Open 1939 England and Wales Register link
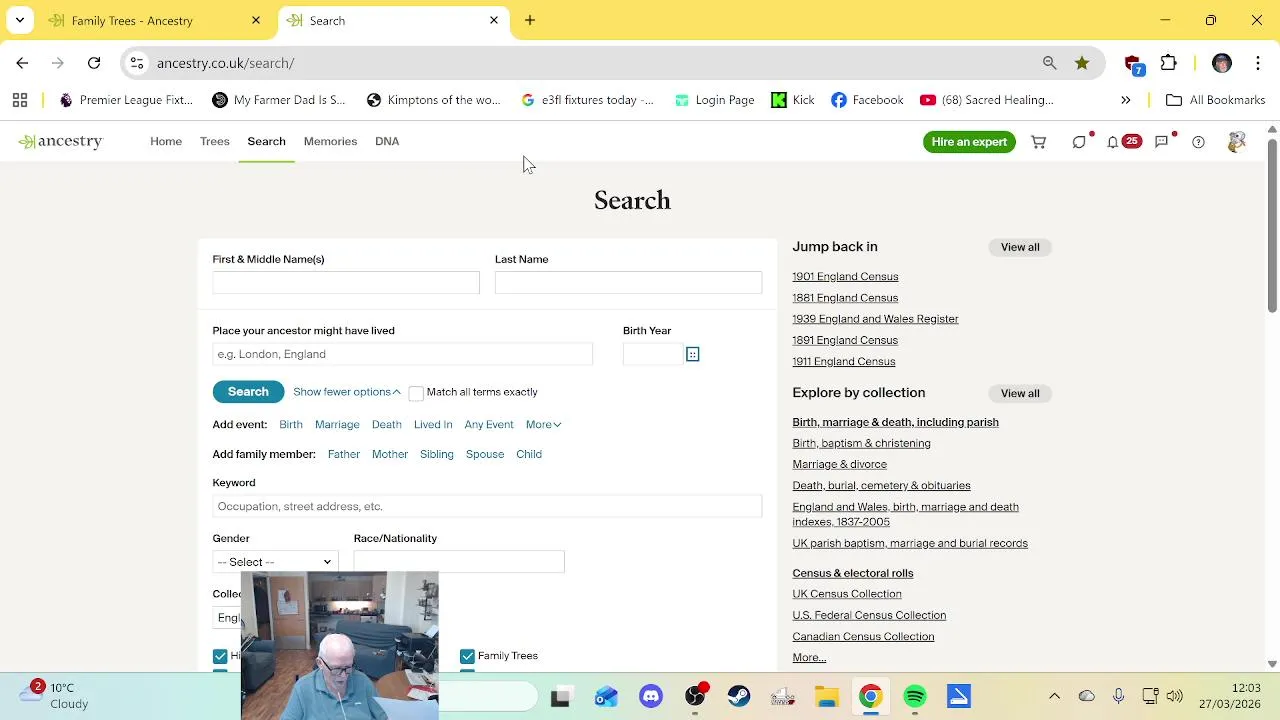Screen dimensions: 1280x720 click(875, 319)
